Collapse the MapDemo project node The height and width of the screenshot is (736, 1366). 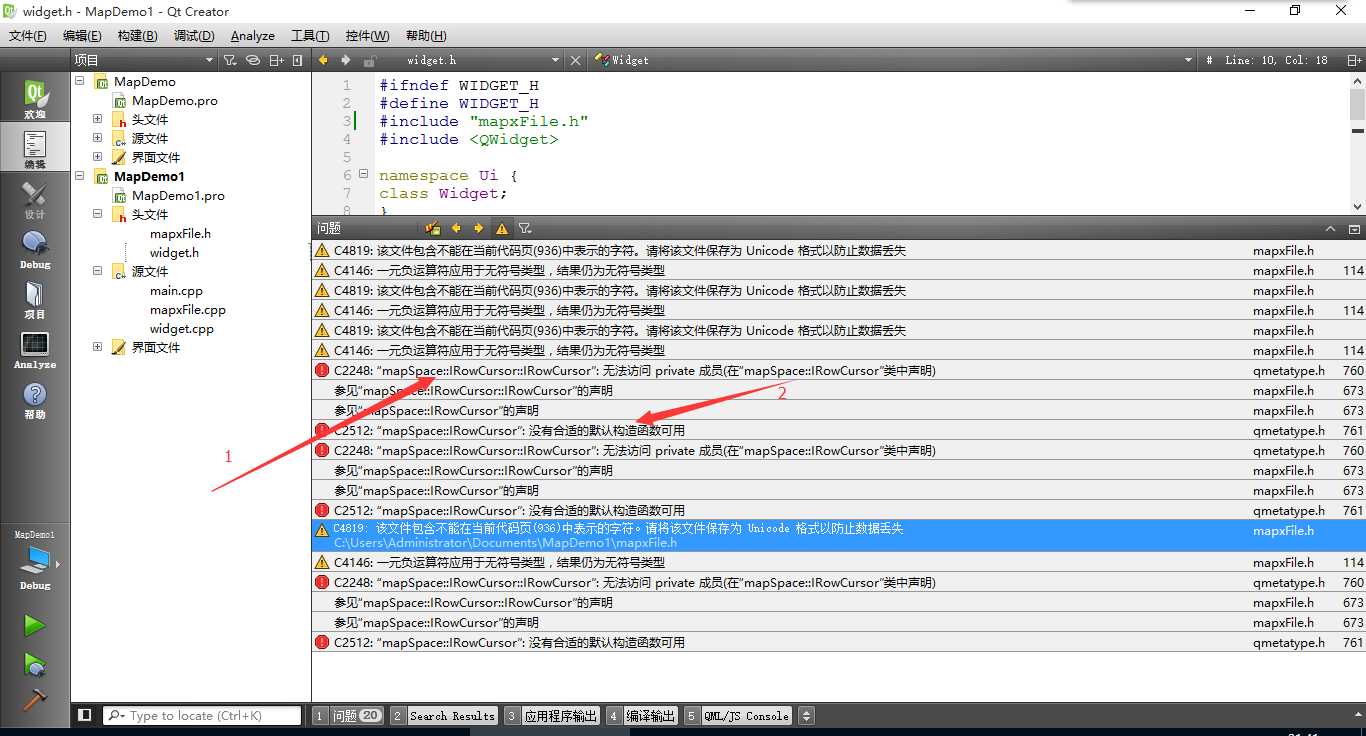pyautogui.click(x=79, y=81)
